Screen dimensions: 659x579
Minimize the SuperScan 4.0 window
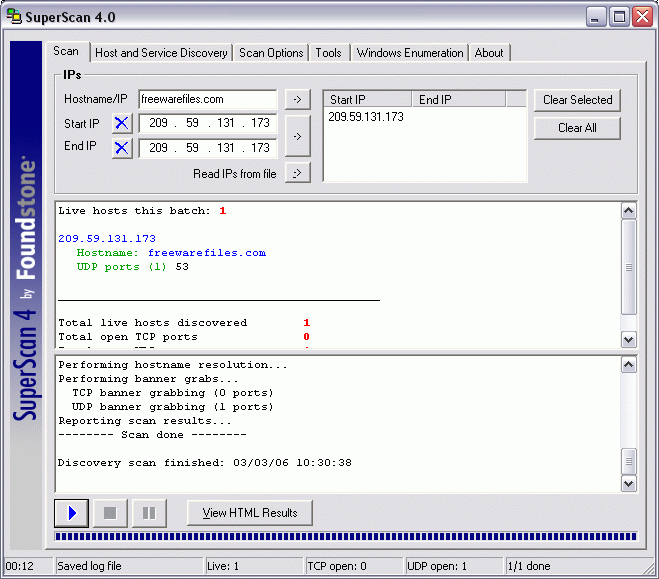coord(596,17)
